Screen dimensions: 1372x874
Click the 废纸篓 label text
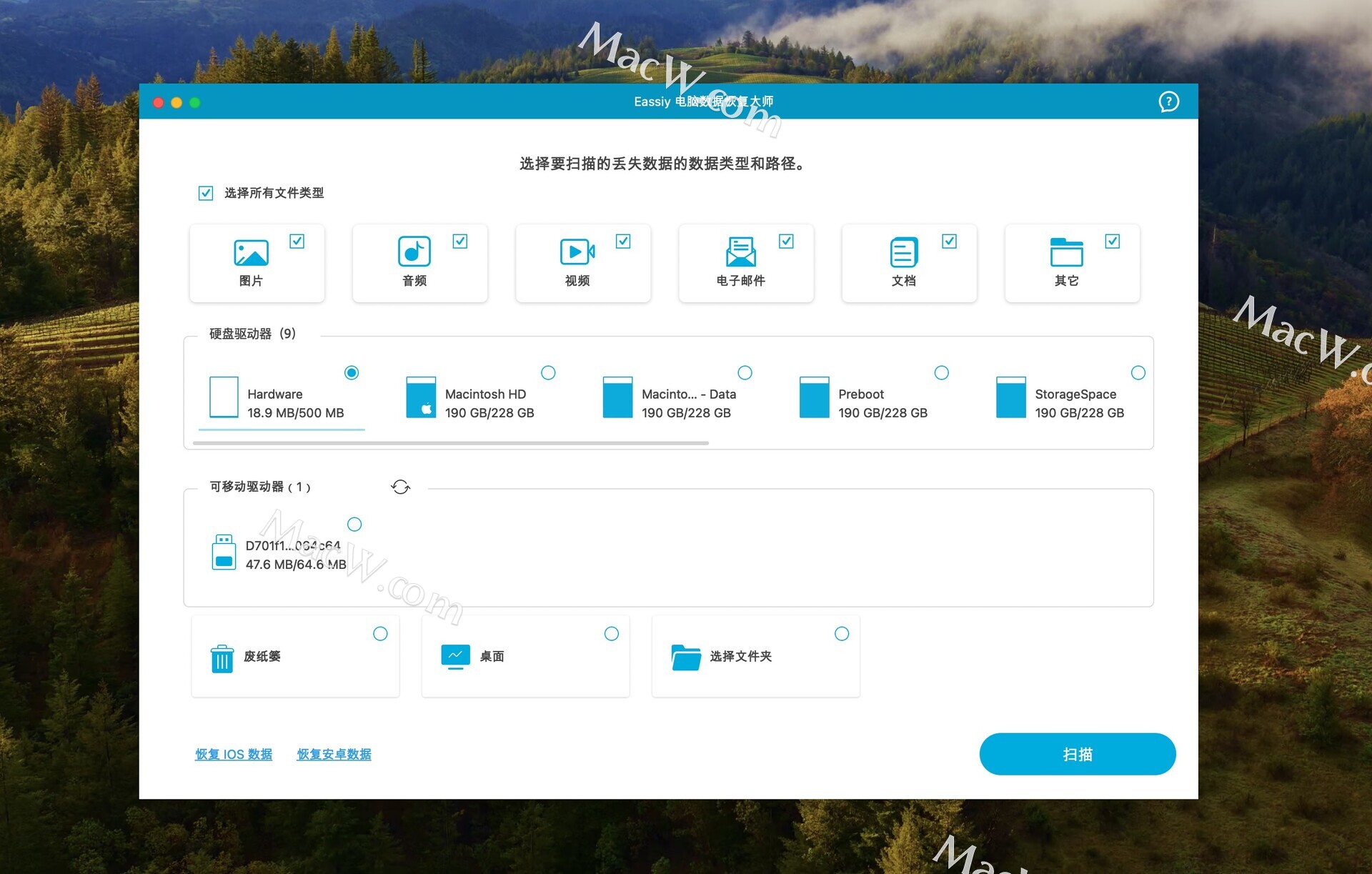coord(262,656)
